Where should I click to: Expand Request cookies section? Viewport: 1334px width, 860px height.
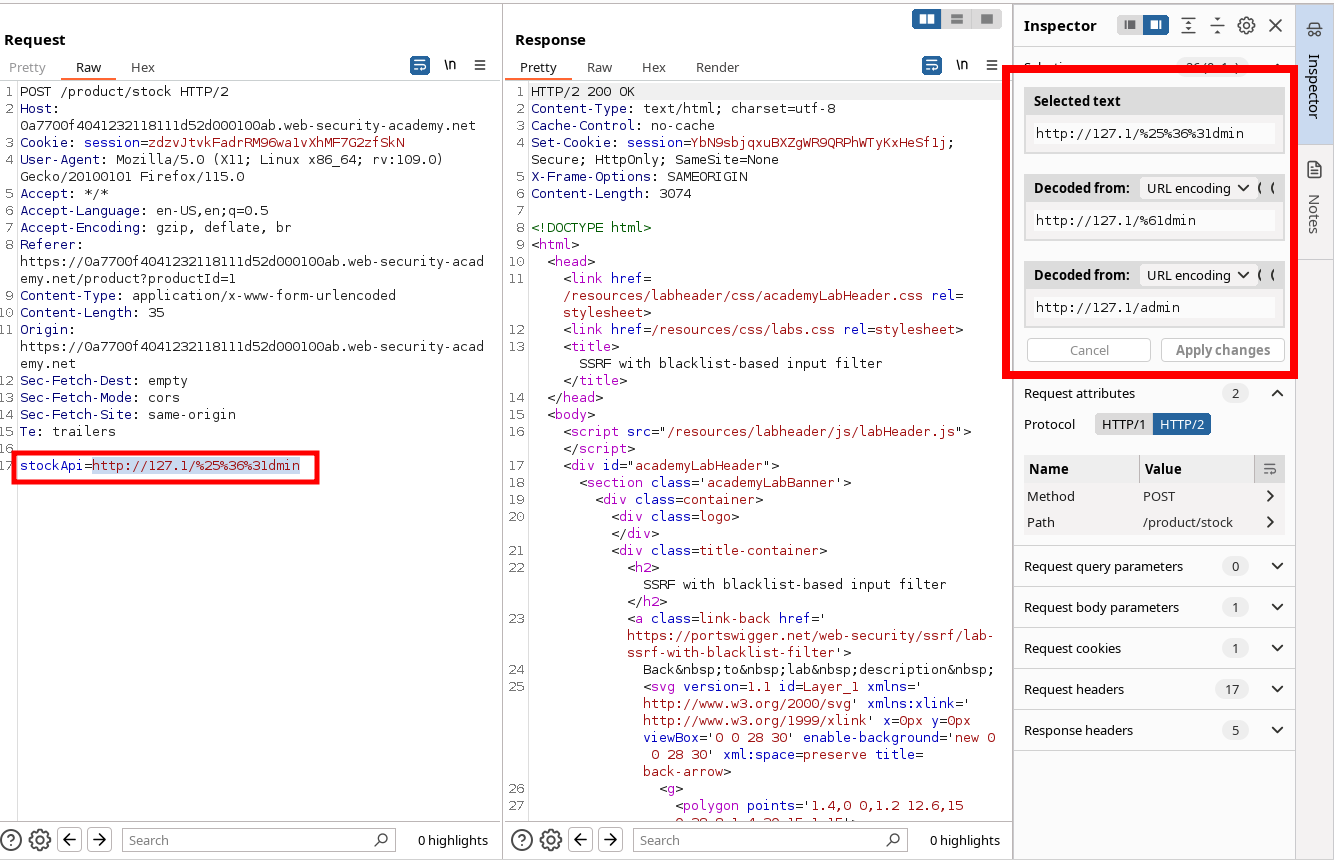[x=1277, y=648]
